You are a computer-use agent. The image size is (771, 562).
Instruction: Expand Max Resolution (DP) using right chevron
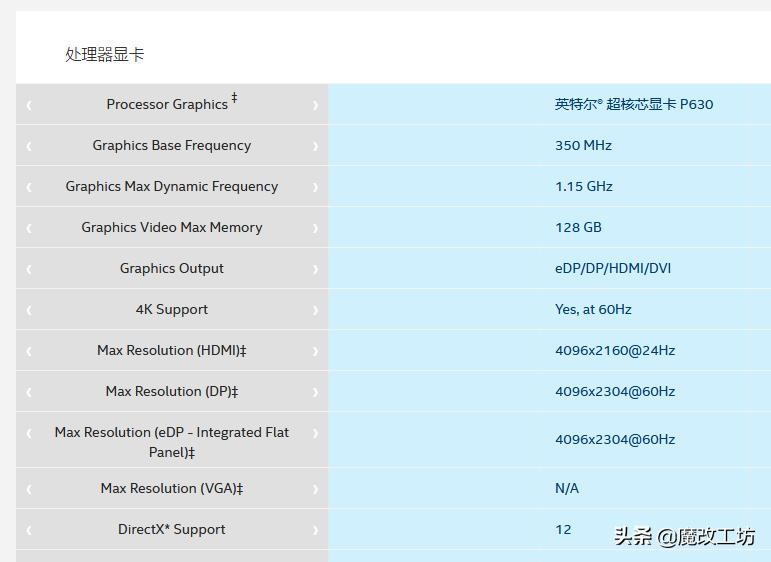pos(315,392)
